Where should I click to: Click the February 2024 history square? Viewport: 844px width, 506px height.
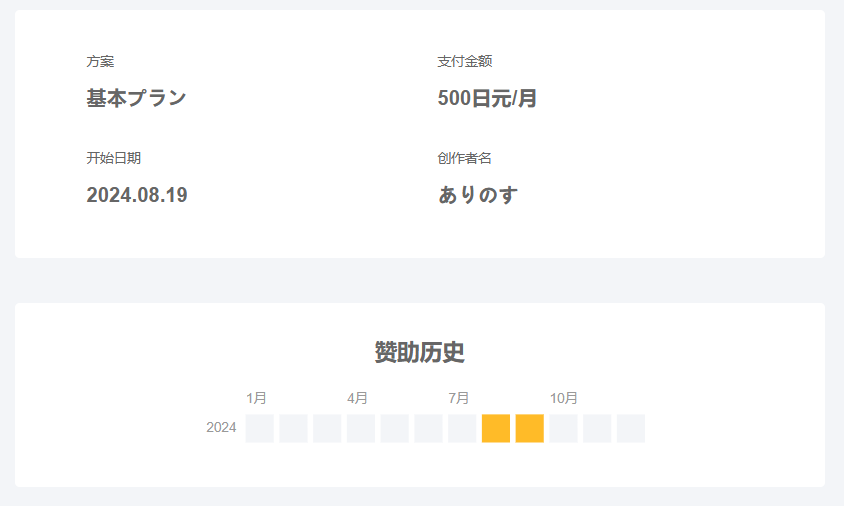coord(293,428)
